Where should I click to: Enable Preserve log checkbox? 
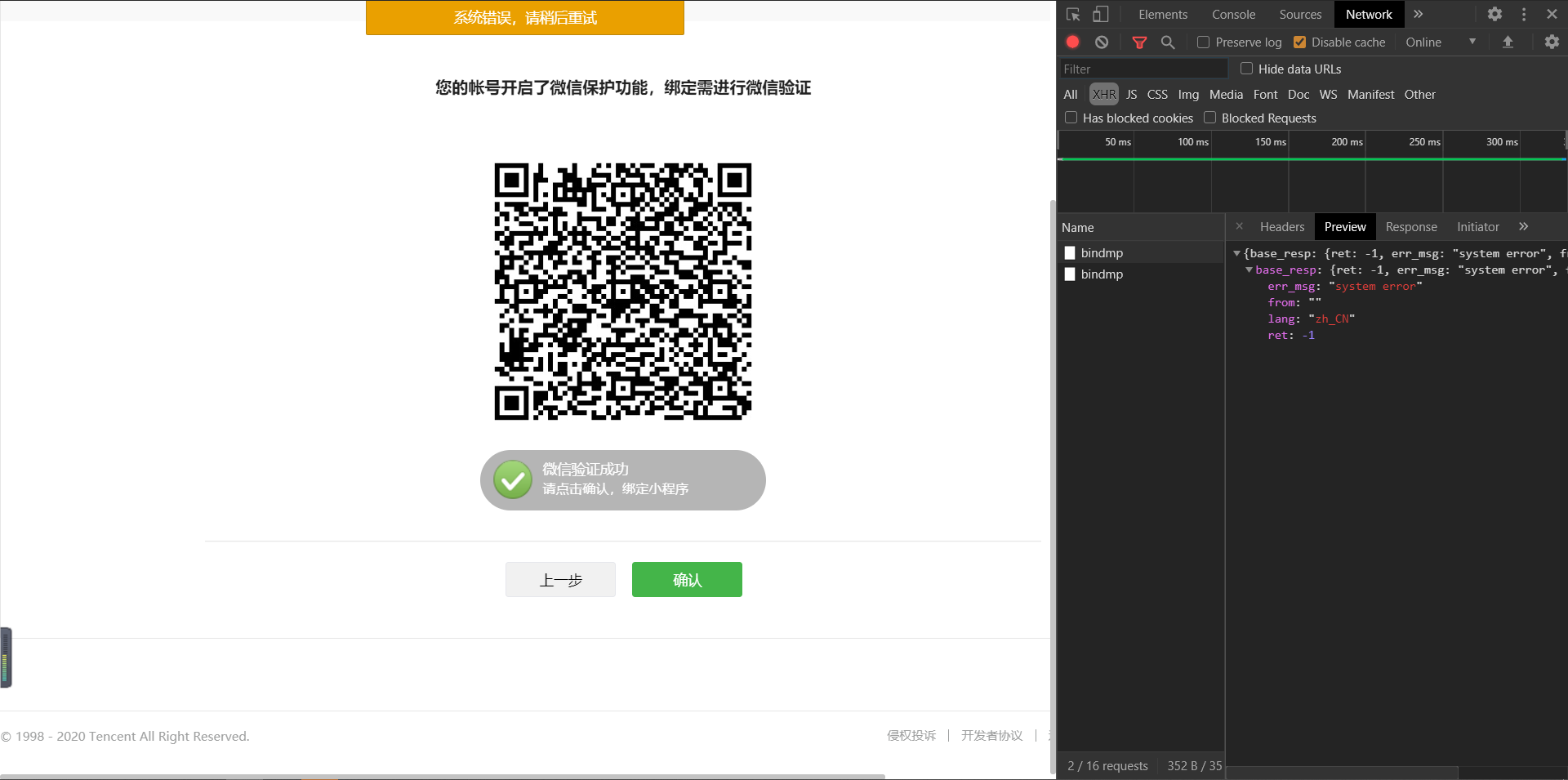(x=1203, y=42)
